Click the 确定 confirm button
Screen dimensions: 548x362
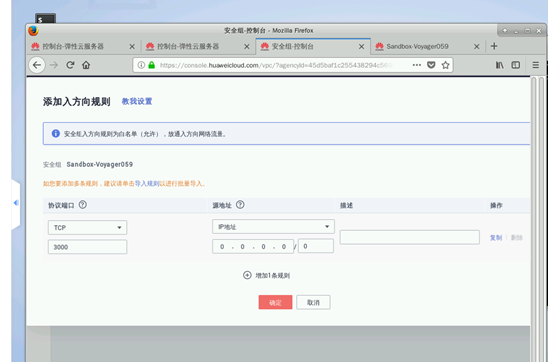(x=275, y=303)
